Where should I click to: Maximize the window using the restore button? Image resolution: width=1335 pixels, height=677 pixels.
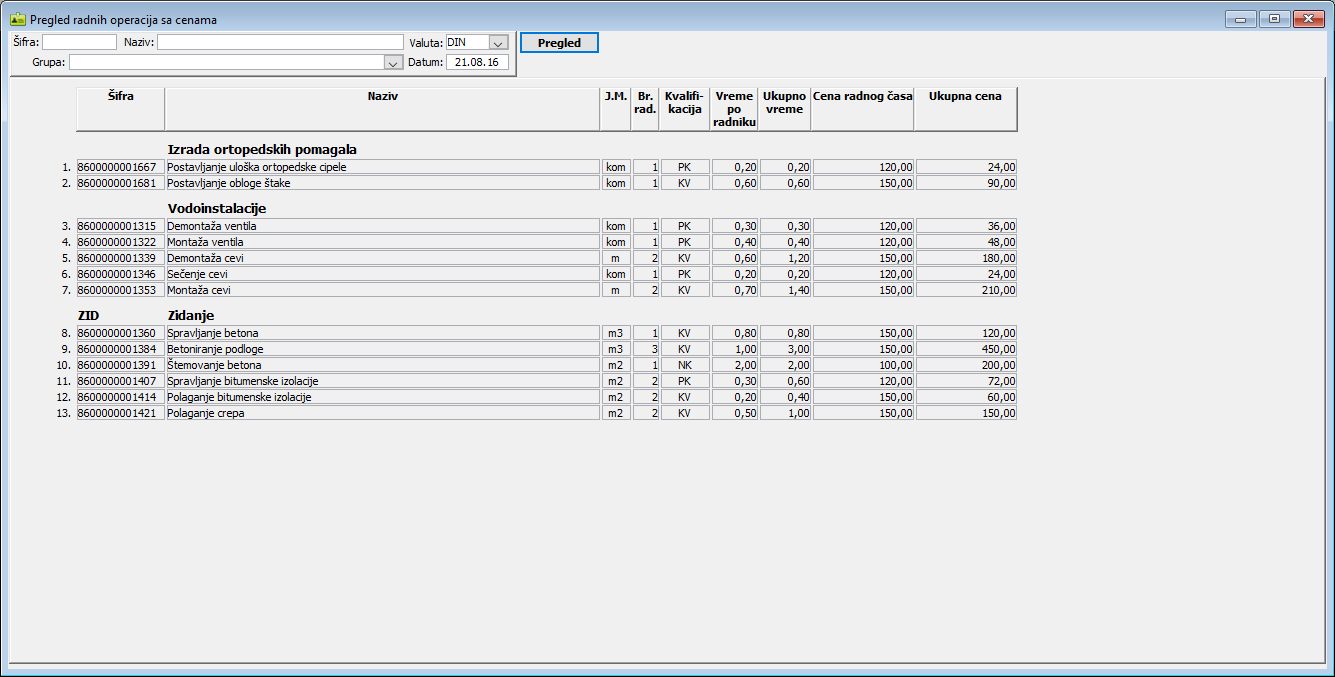1274,19
